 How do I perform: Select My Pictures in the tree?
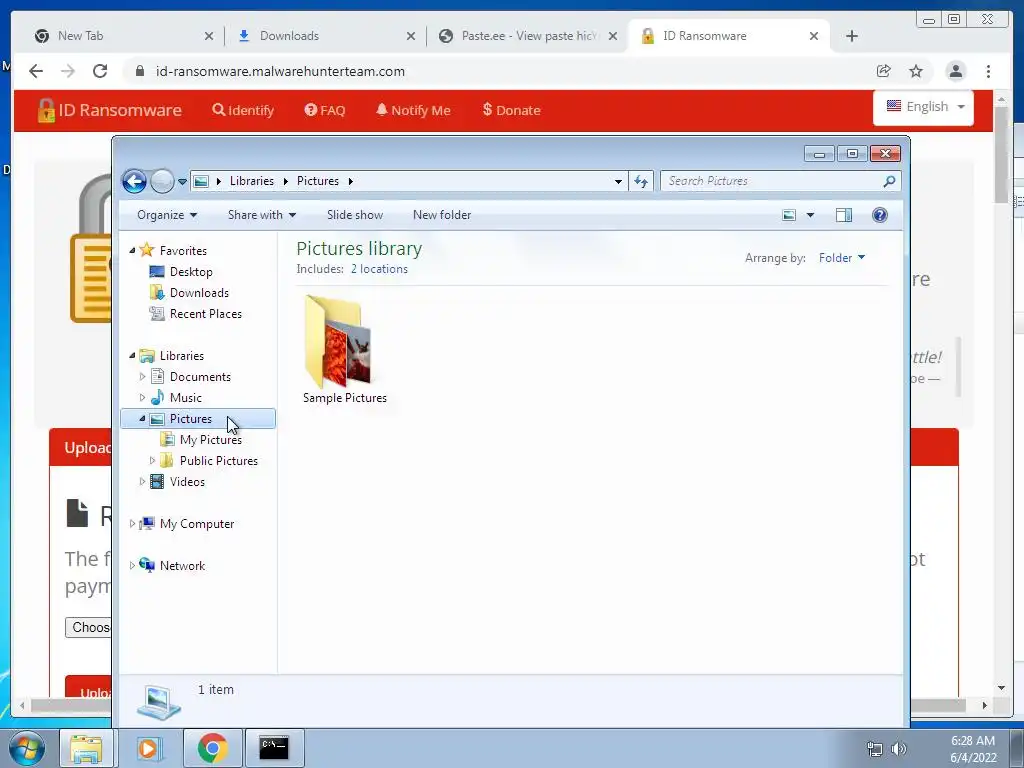pyautogui.click(x=210, y=440)
